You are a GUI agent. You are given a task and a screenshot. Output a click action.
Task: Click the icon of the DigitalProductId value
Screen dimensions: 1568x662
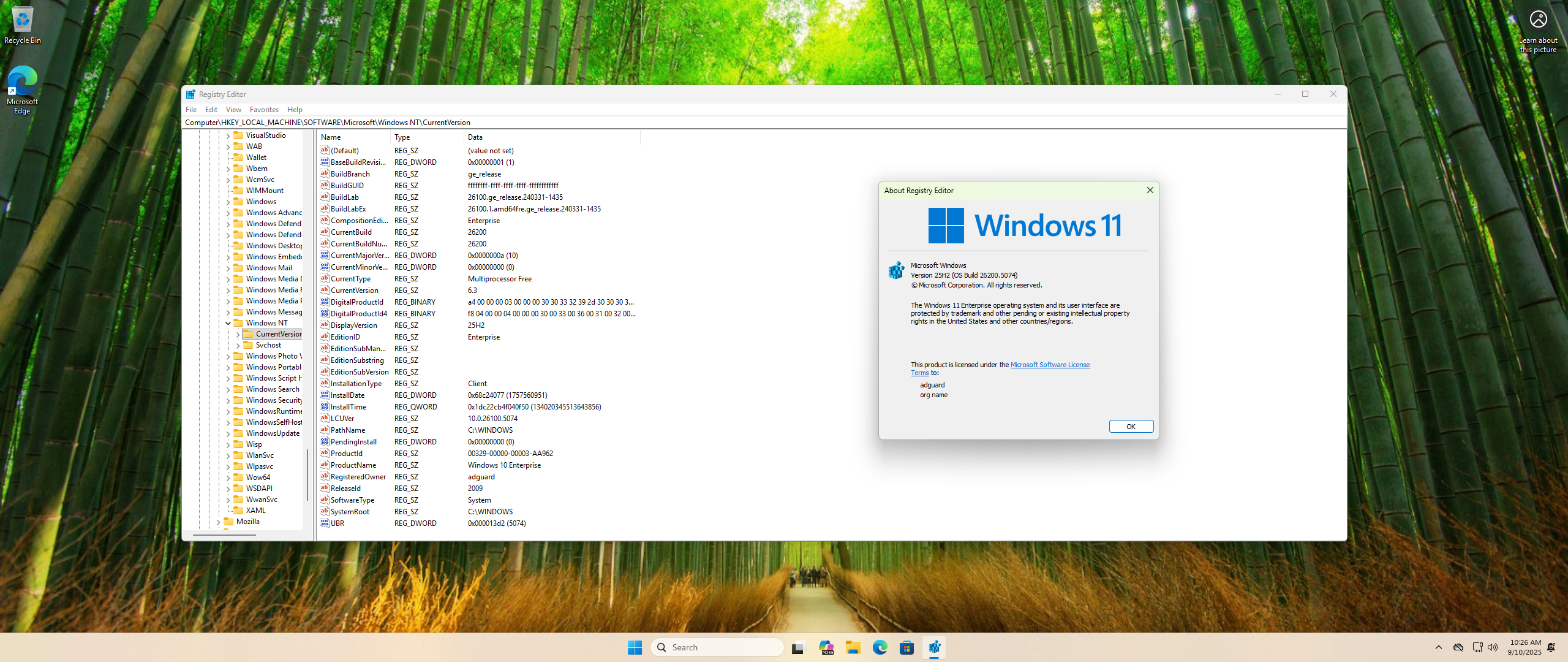tap(325, 302)
